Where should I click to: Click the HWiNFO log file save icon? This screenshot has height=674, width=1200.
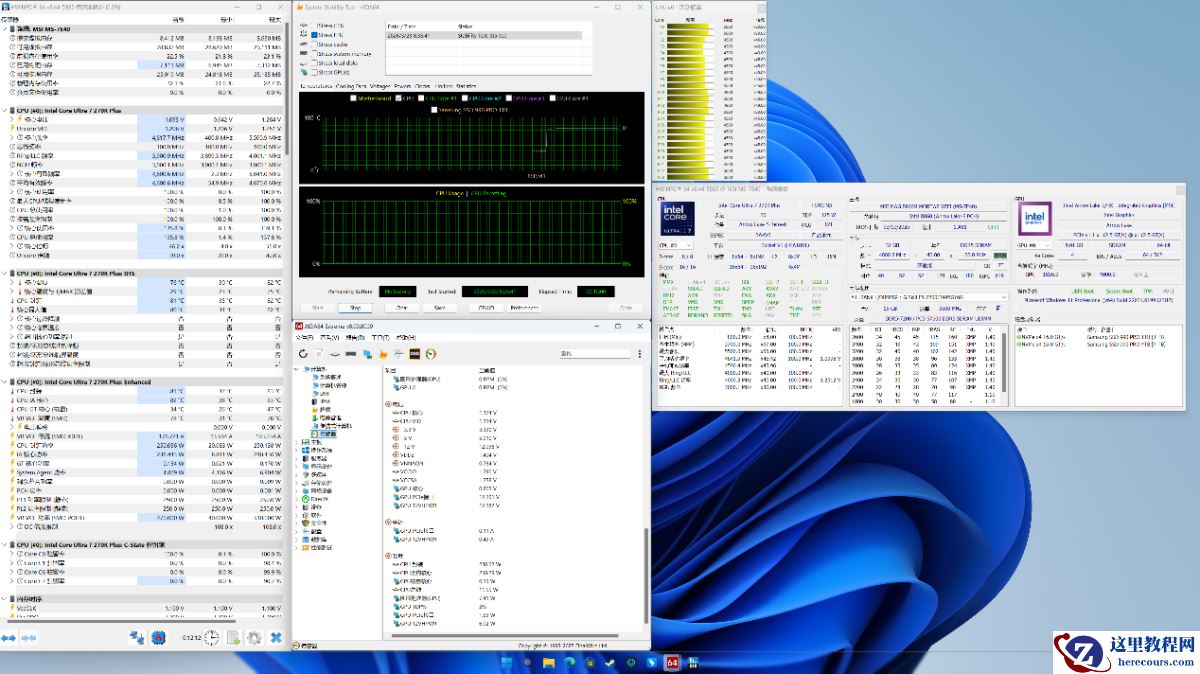(x=233, y=638)
